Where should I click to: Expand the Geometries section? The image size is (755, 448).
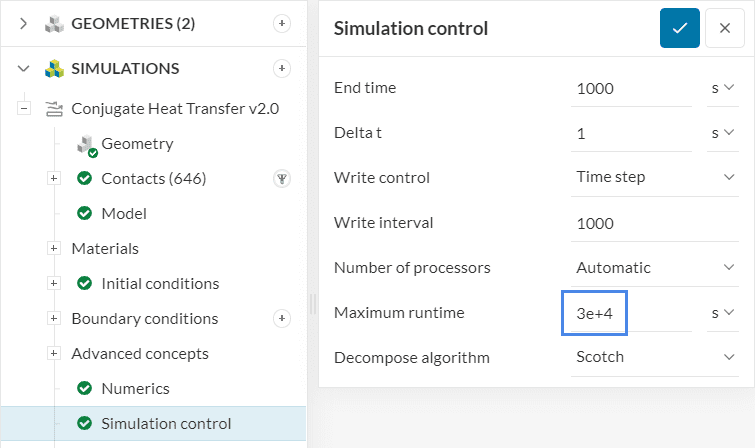(24, 23)
